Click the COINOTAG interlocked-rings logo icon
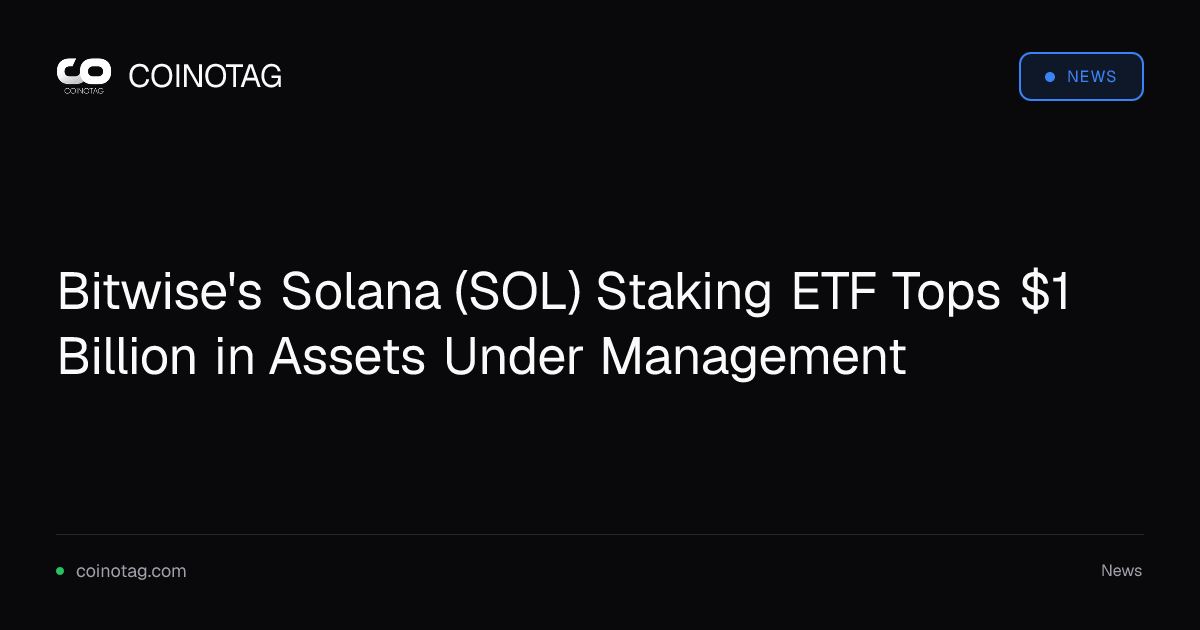1200x630 pixels. (83, 71)
